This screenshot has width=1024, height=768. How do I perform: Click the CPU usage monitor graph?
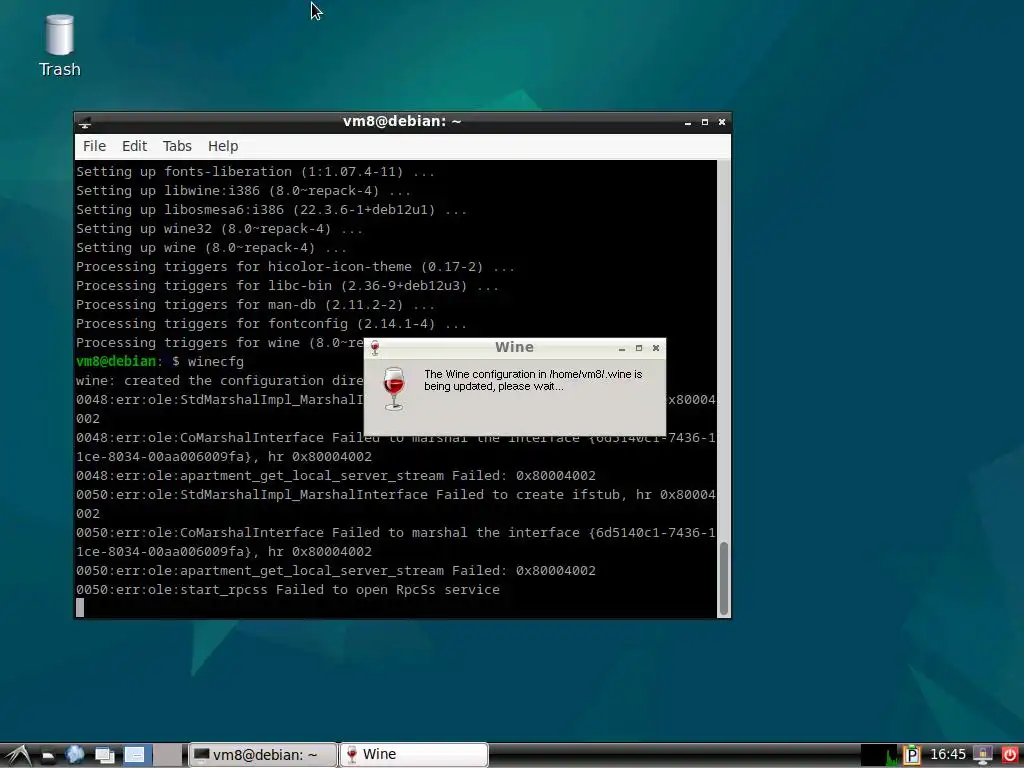pos(880,755)
